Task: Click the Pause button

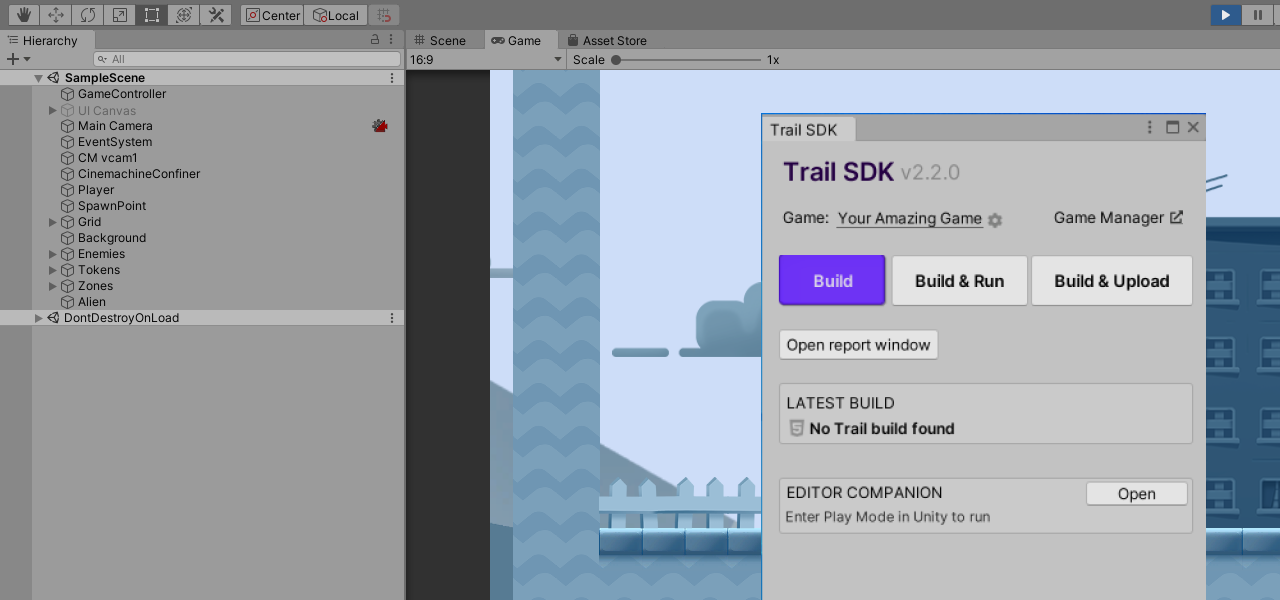Action: tap(1257, 15)
